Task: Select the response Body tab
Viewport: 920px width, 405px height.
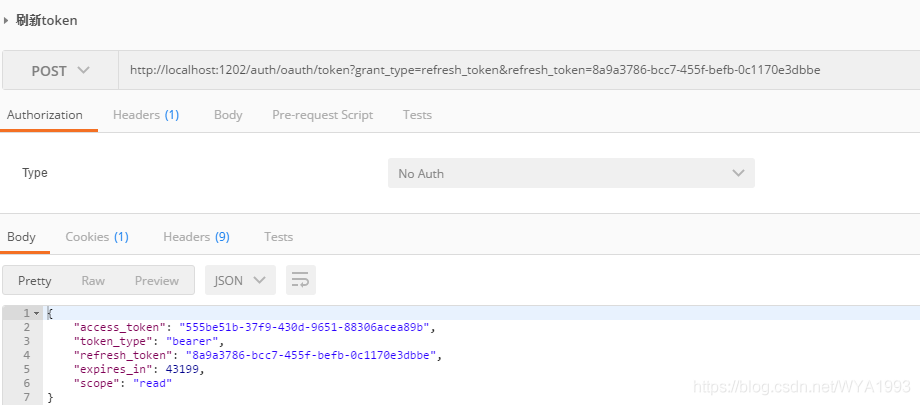Action: tap(21, 237)
